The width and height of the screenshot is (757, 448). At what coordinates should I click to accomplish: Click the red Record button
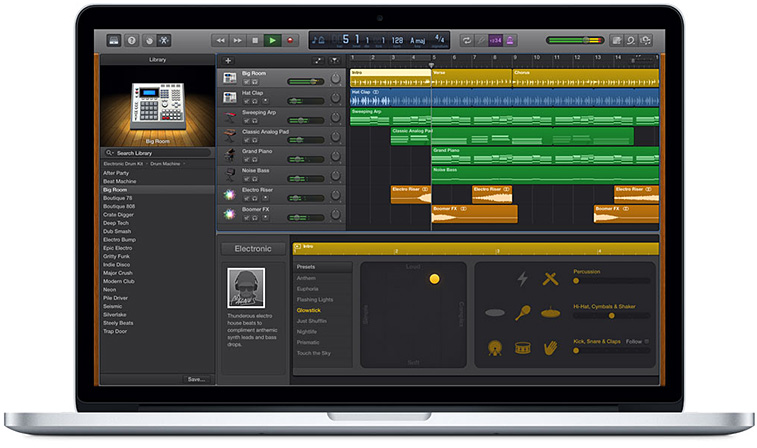(x=290, y=41)
